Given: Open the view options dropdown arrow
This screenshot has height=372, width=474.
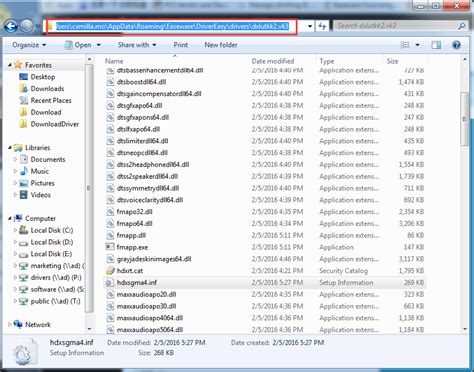Looking at the screenshot, I should [417, 45].
